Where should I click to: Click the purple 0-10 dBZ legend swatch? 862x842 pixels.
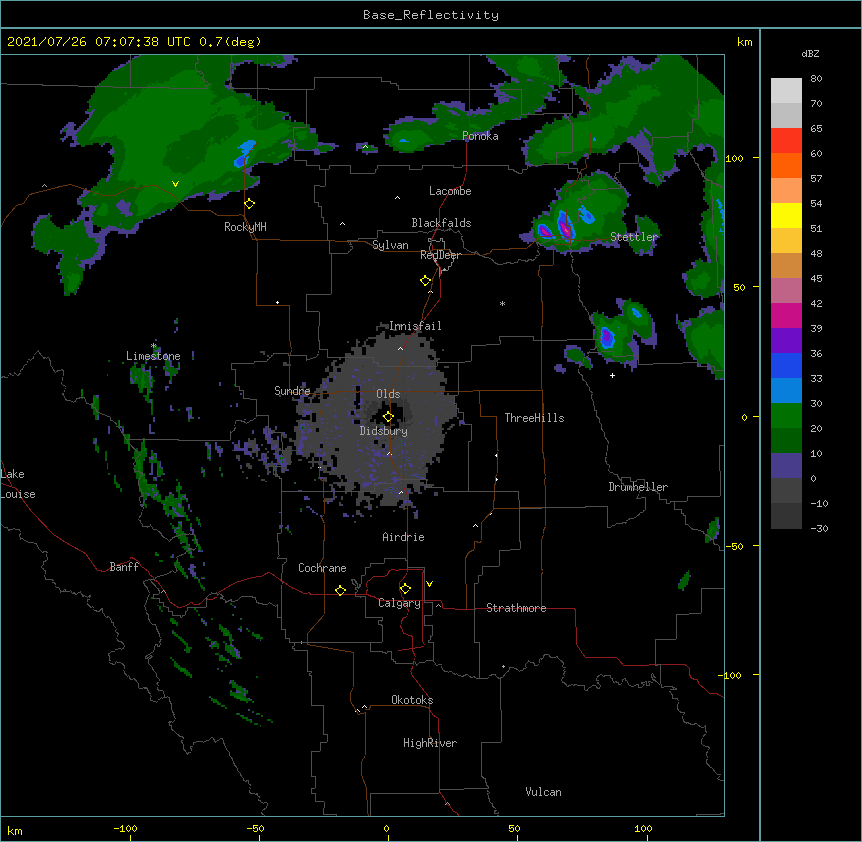click(x=786, y=466)
